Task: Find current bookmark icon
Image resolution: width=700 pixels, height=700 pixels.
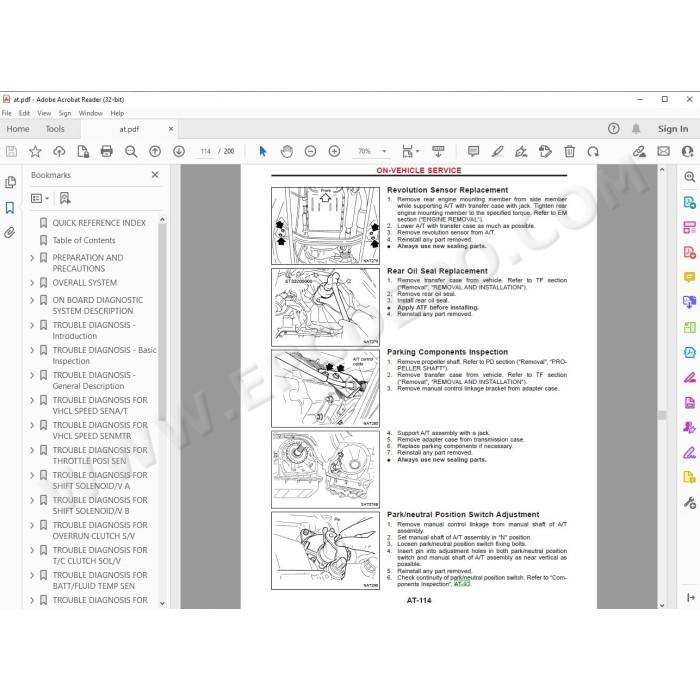Action: point(65,198)
